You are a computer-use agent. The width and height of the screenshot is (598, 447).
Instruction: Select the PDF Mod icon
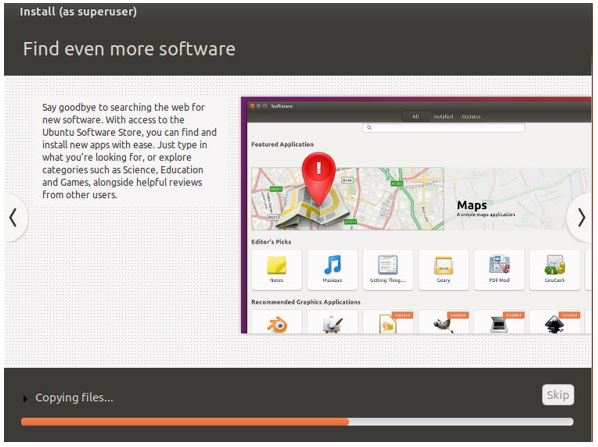tap(499, 269)
